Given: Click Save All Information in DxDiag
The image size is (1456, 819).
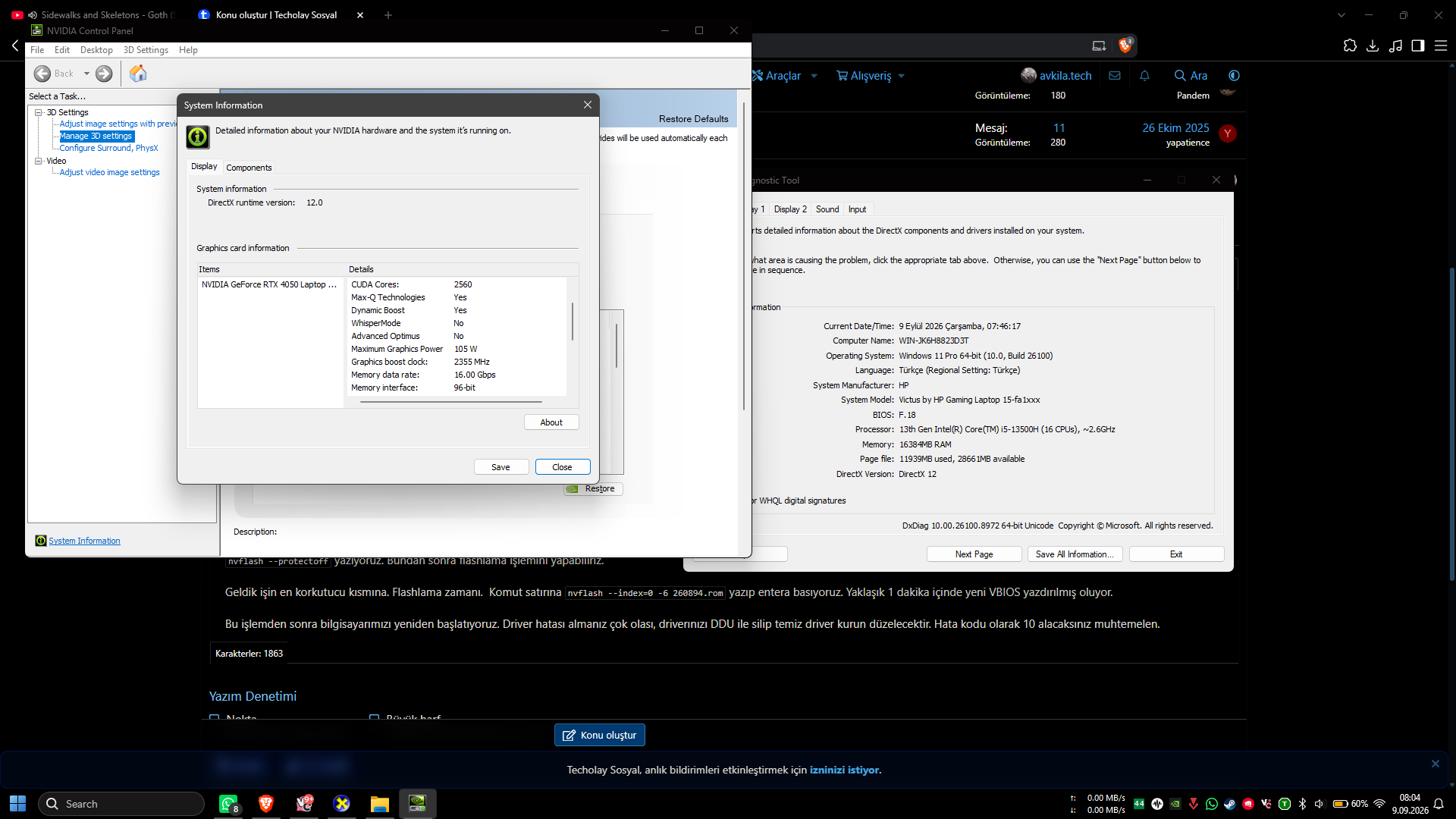Looking at the screenshot, I should (x=1075, y=554).
